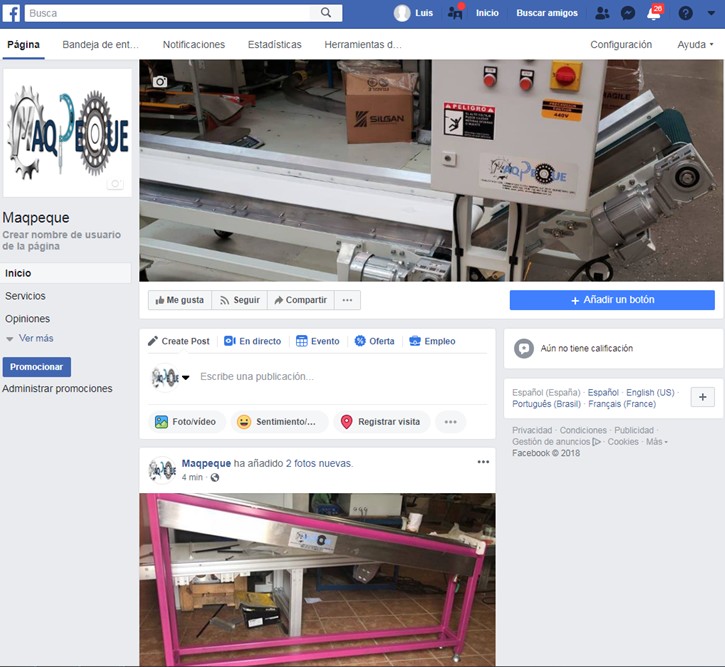Open Herramientas de publicación tab

coord(363,45)
